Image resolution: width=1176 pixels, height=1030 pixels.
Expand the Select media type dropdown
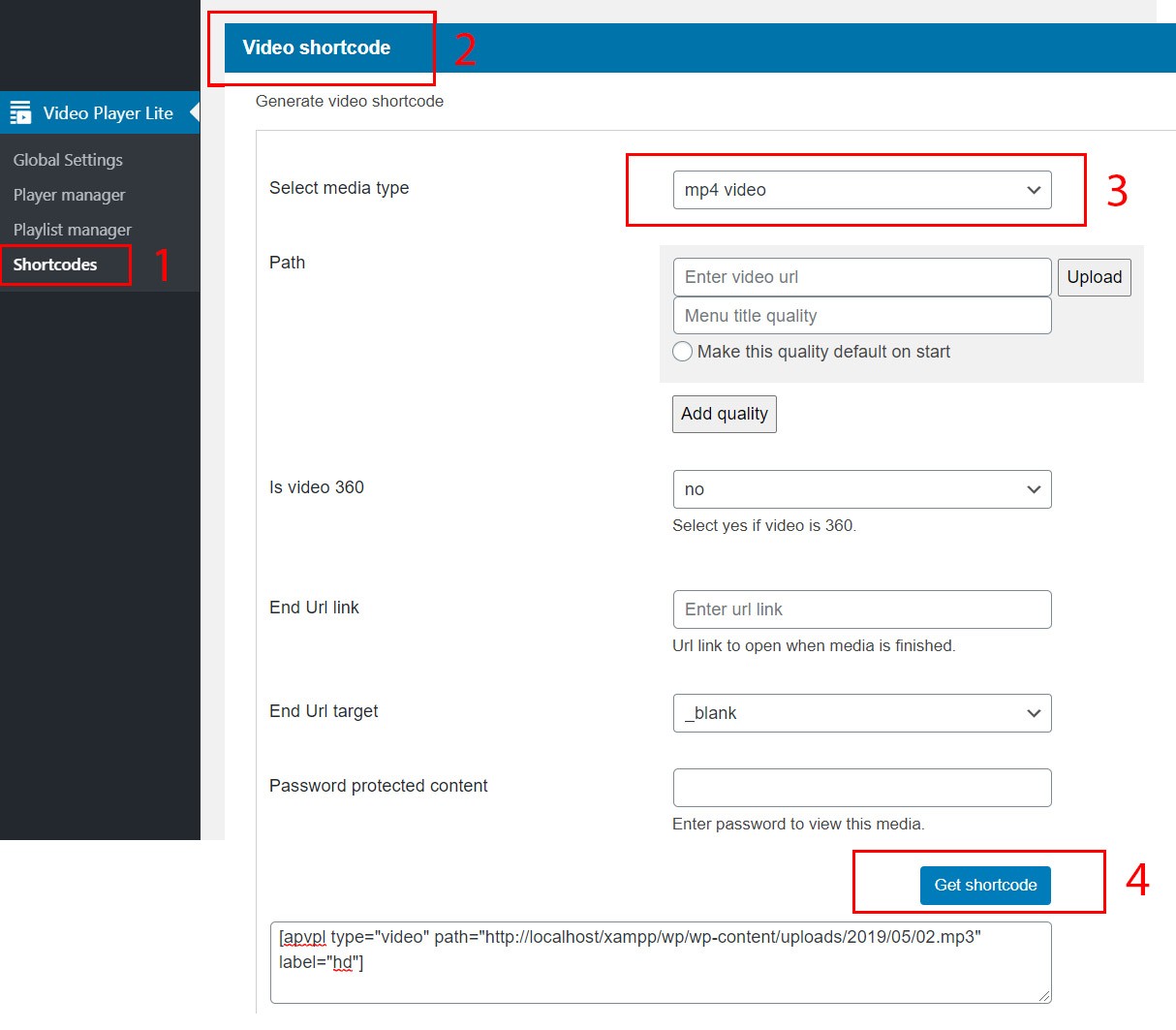click(861, 190)
